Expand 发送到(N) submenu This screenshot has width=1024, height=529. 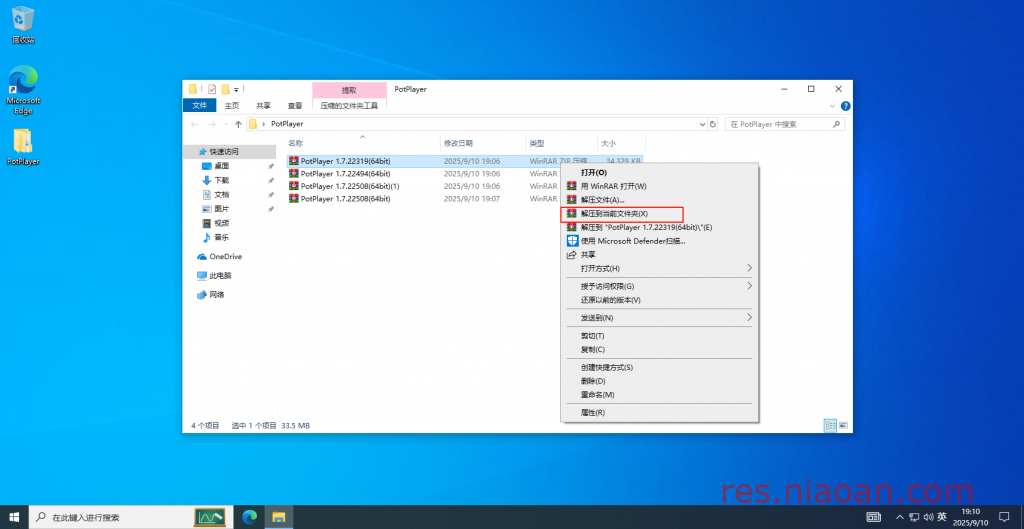point(660,317)
